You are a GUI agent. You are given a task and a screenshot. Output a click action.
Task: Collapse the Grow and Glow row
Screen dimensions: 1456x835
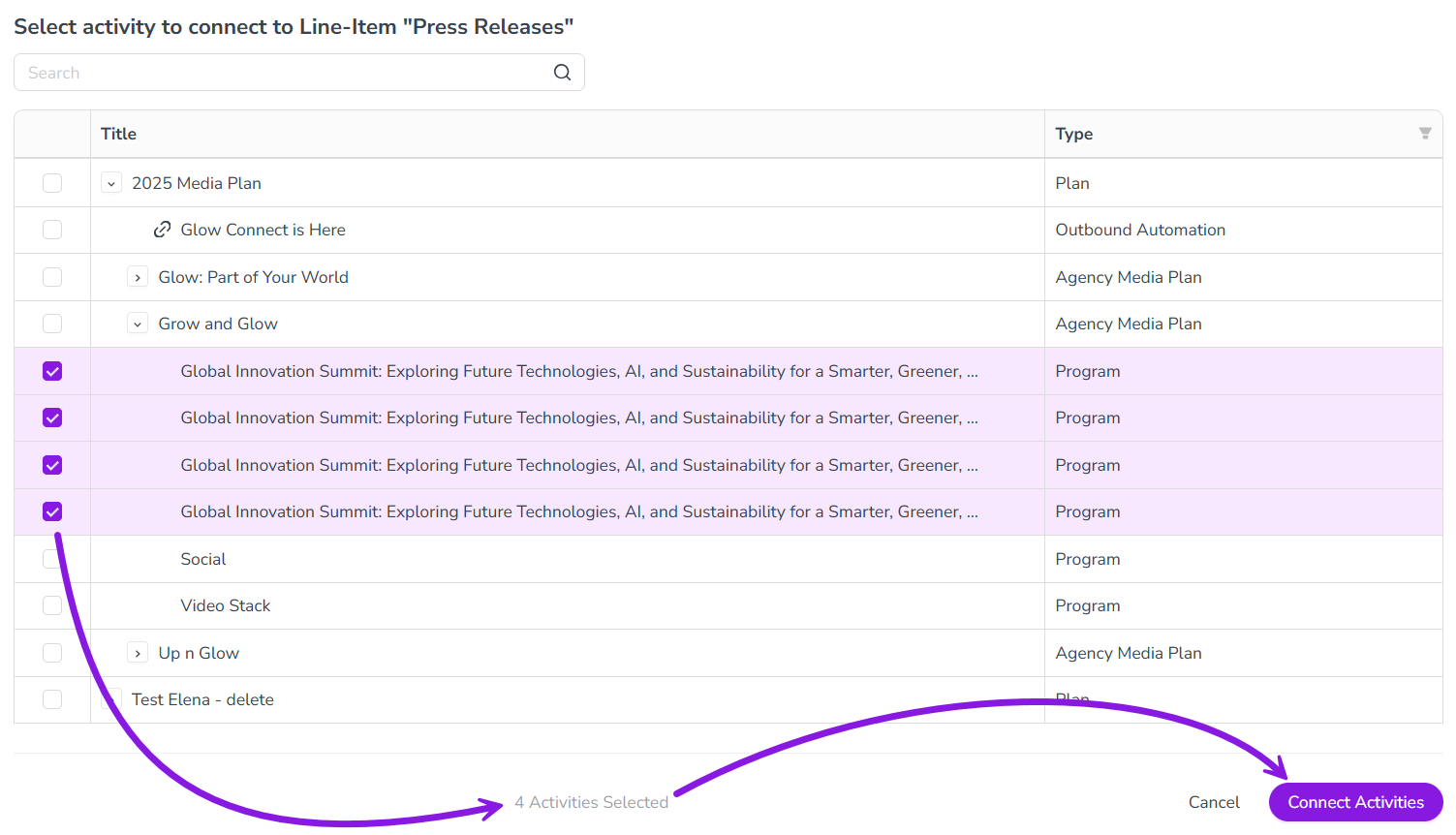pyautogui.click(x=138, y=324)
